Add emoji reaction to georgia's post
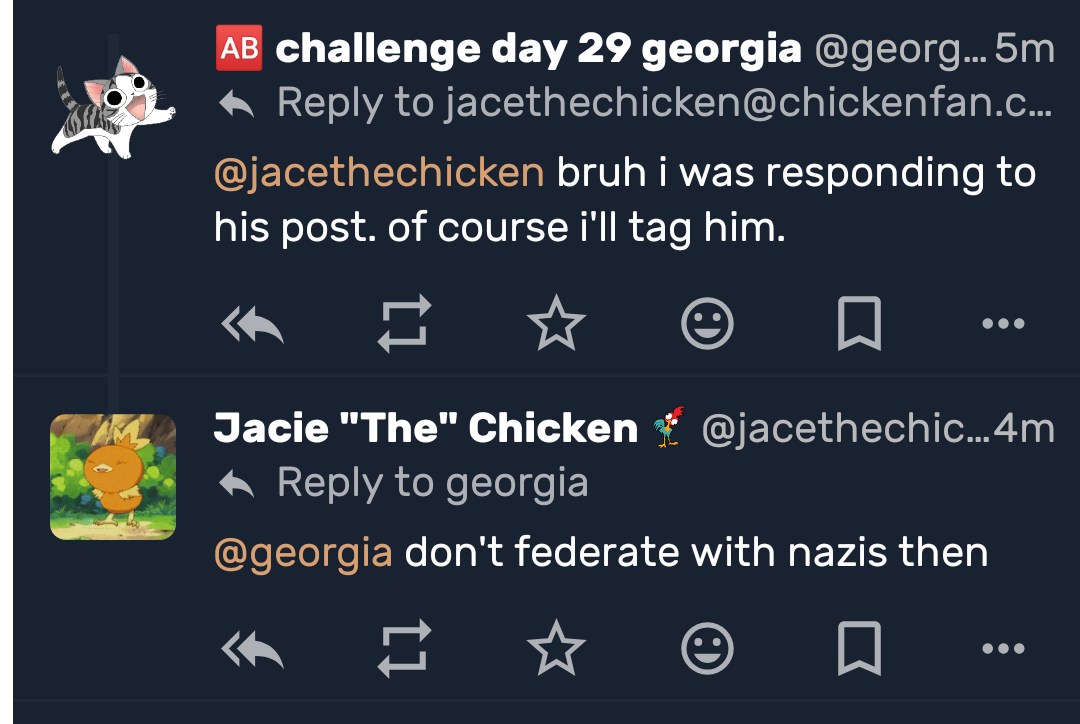1080x724 pixels. click(x=707, y=323)
